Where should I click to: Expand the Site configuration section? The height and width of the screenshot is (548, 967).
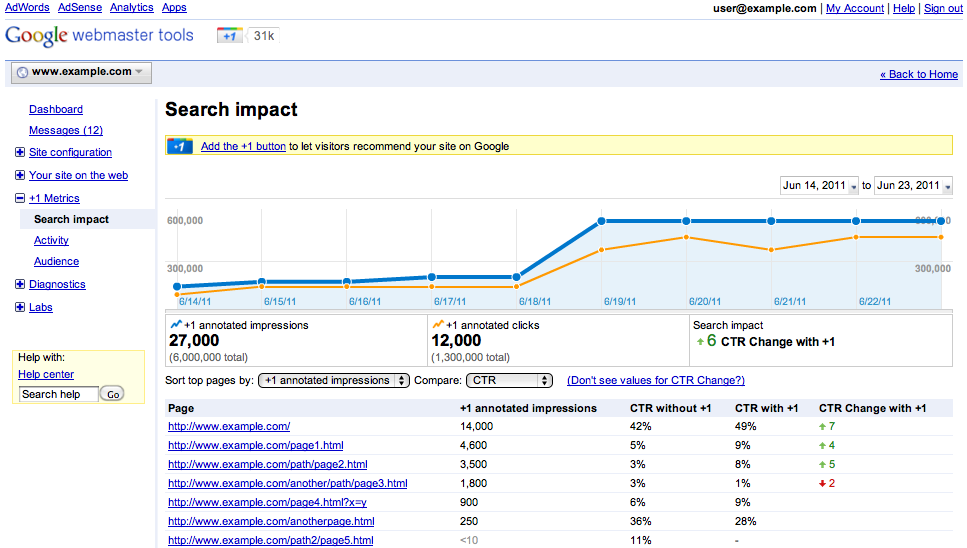pos(20,153)
